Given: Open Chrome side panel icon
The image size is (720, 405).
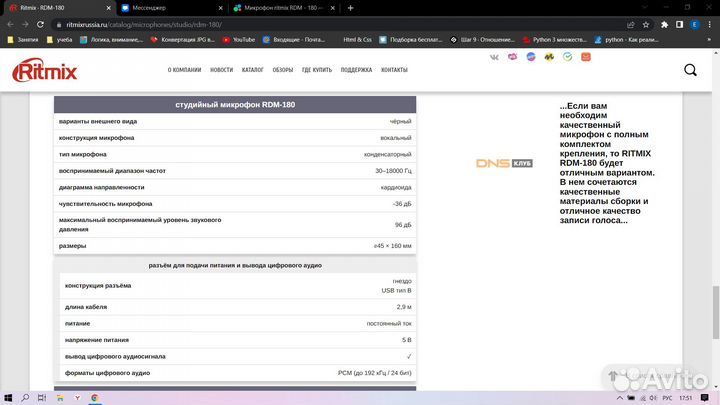Looking at the screenshot, I should coord(677,23).
